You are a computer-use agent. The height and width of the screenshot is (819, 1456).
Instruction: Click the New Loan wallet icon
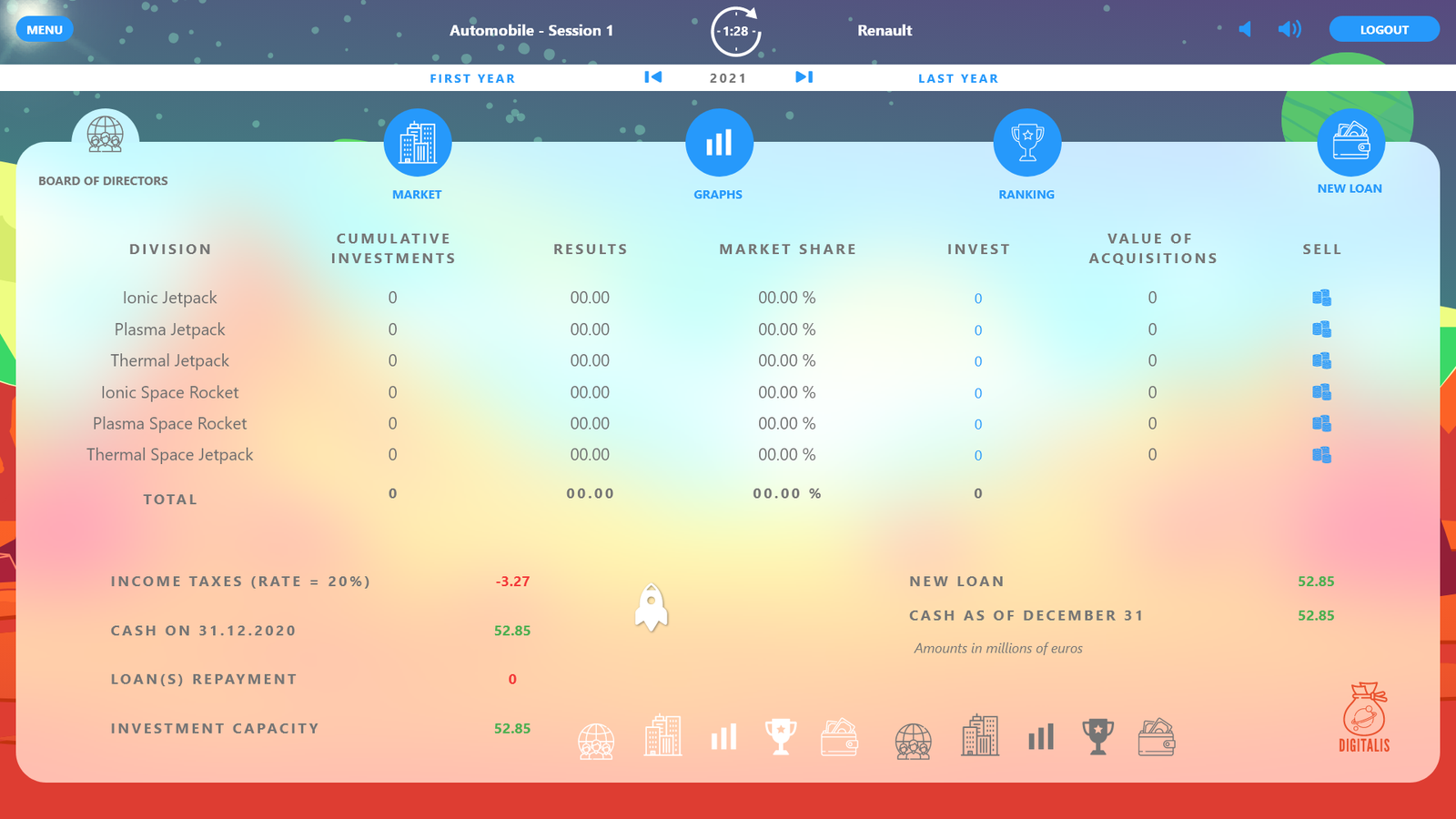(1351, 143)
